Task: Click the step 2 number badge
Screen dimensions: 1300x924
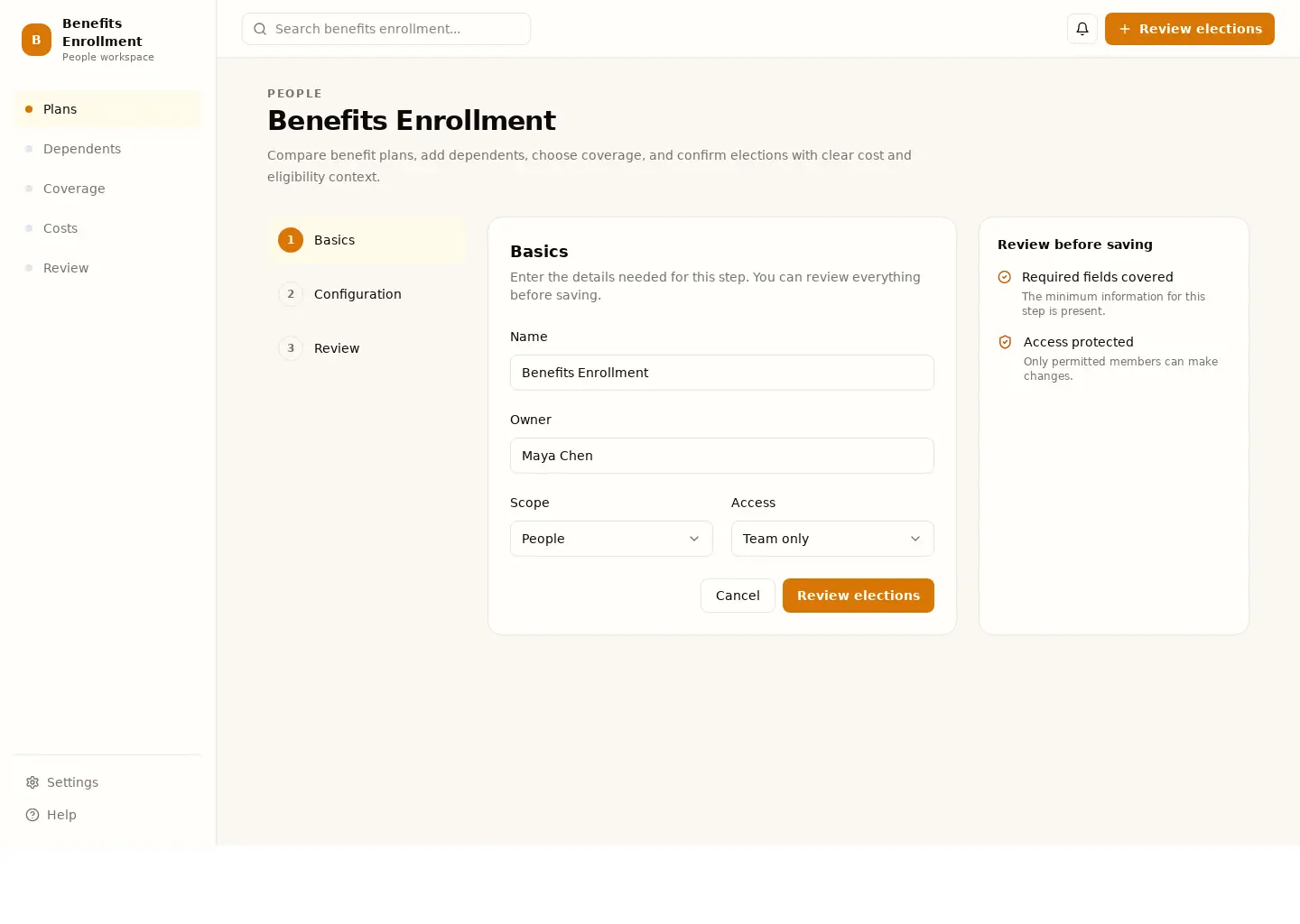Action: pos(291,294)
